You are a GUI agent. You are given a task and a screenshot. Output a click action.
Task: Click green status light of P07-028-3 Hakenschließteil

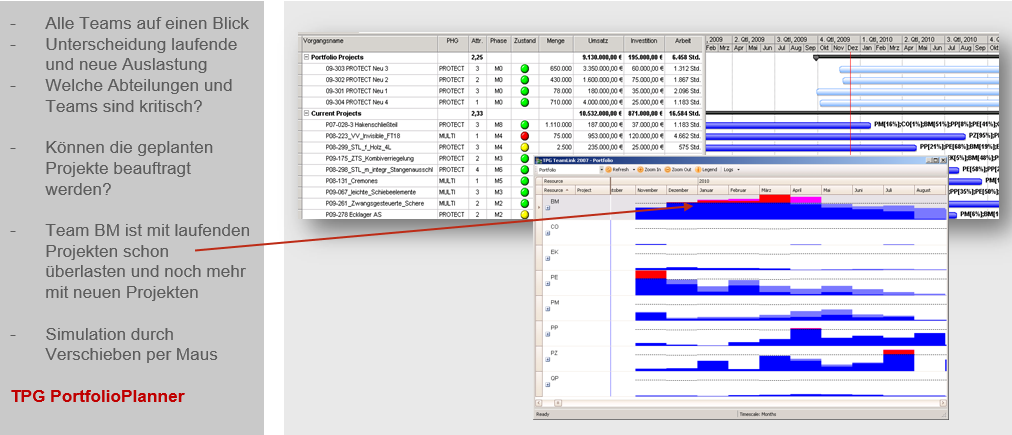525,124
